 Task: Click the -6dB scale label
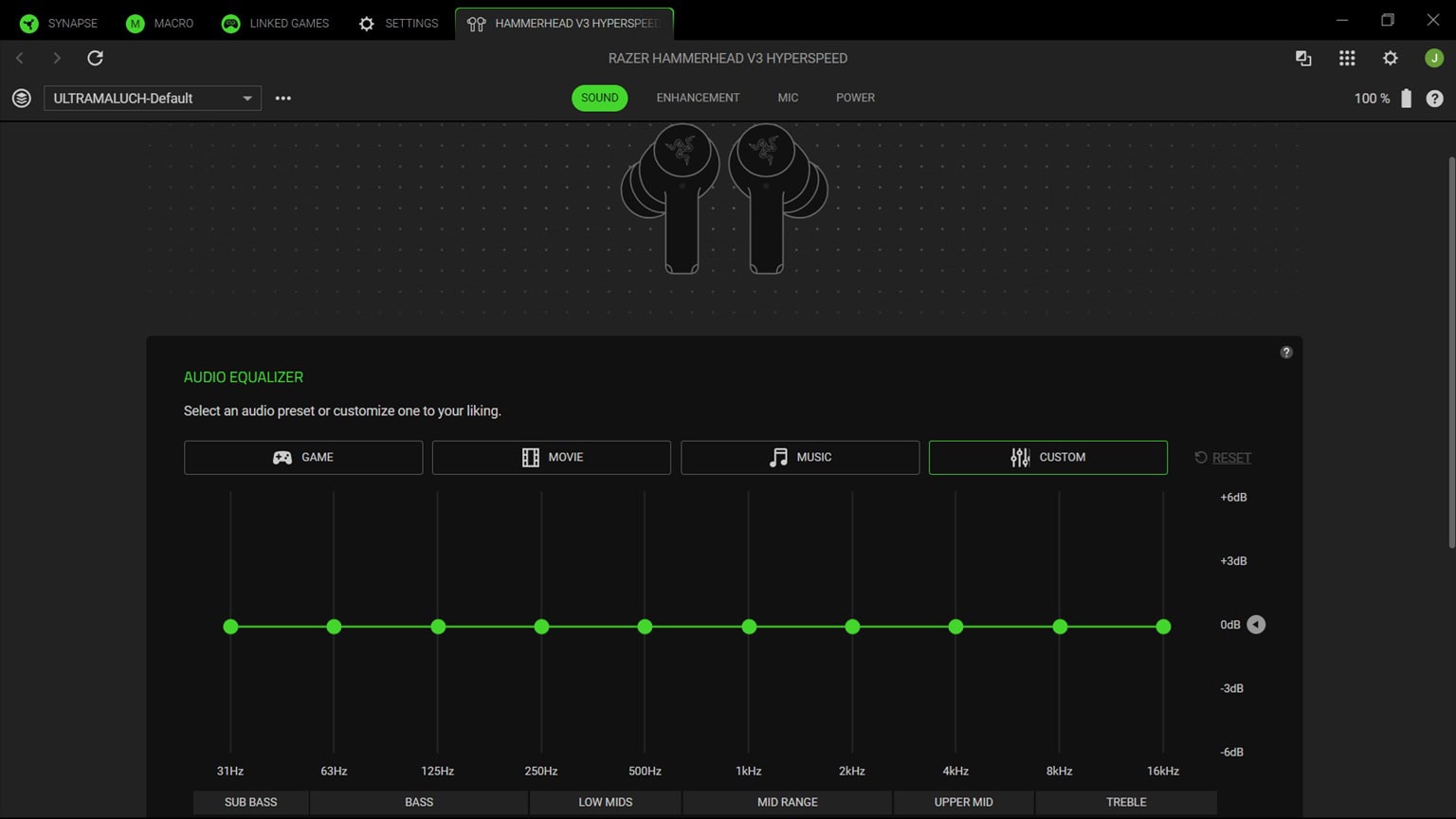pos(1232,752)
